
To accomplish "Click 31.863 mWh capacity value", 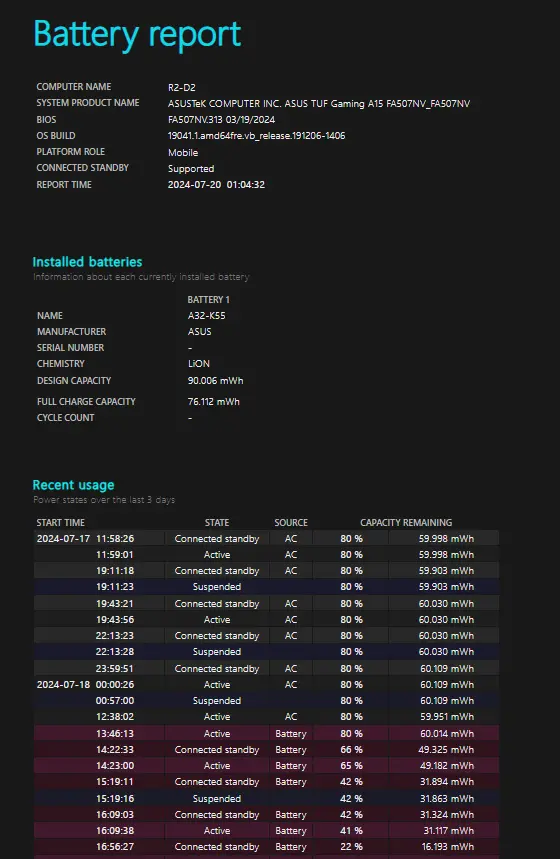I will pos(447,799).
